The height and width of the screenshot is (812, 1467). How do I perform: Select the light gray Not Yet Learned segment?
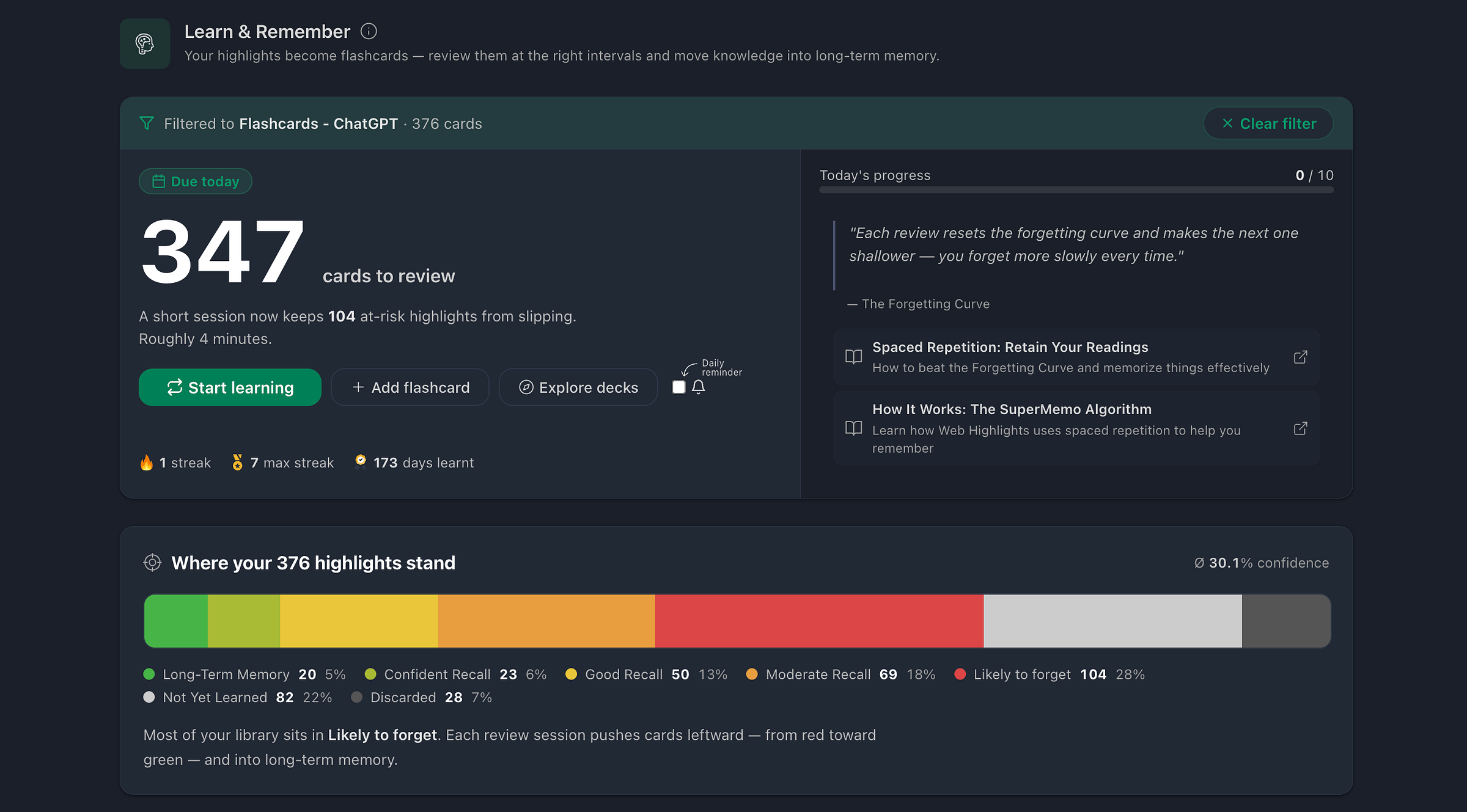click(x=1112, y=621)
